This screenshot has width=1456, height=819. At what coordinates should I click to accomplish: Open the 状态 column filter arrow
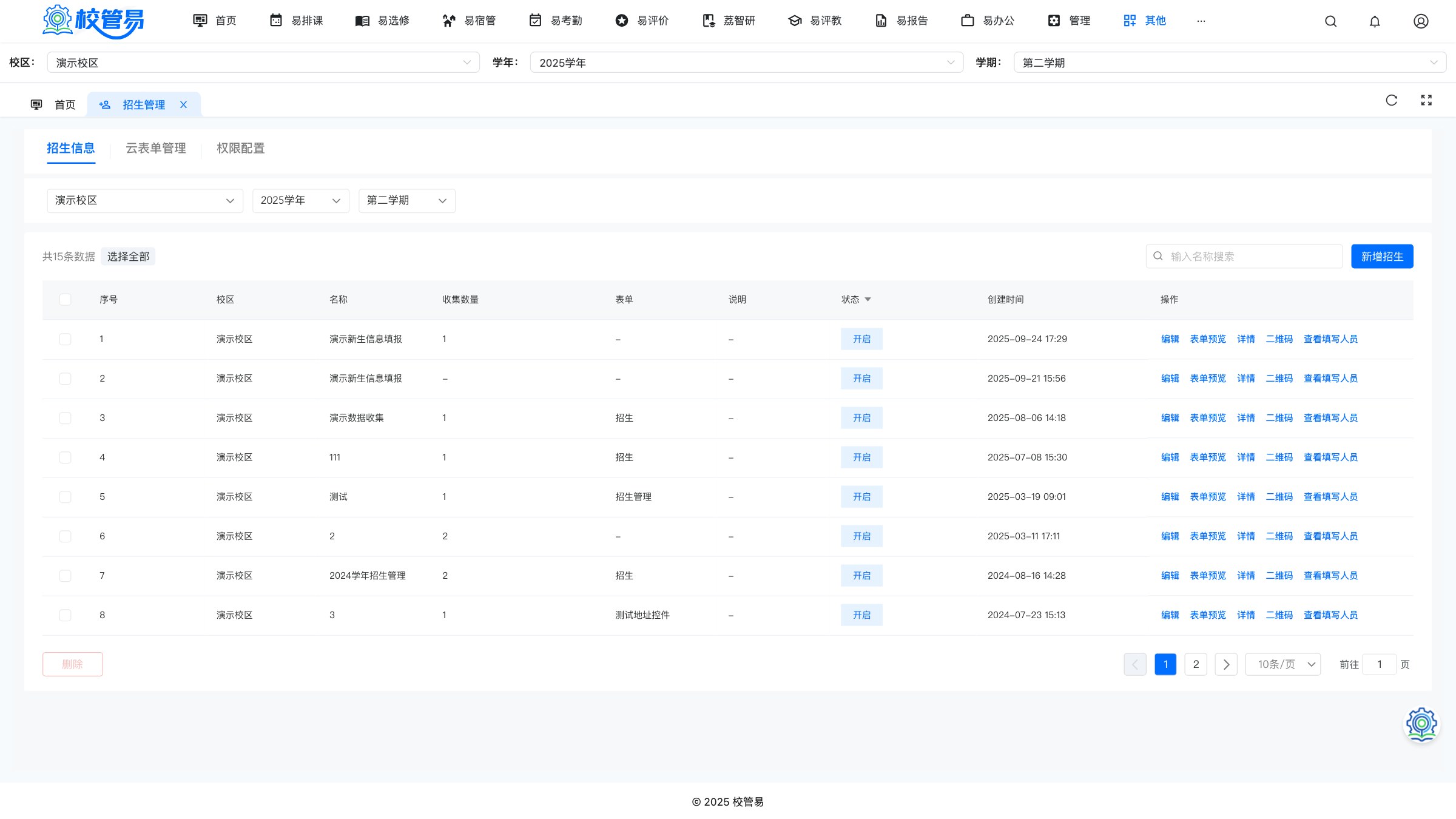(x=868, y=300)
